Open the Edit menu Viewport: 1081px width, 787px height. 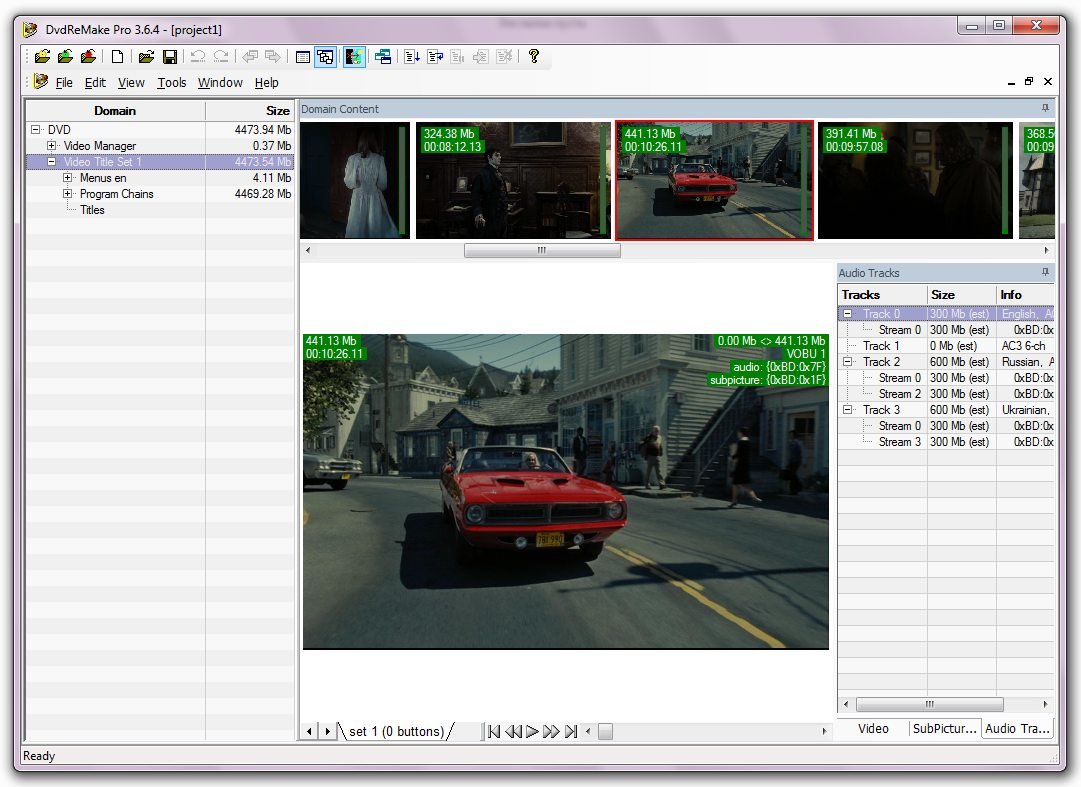pyautogui.click(x=95, y=83)
